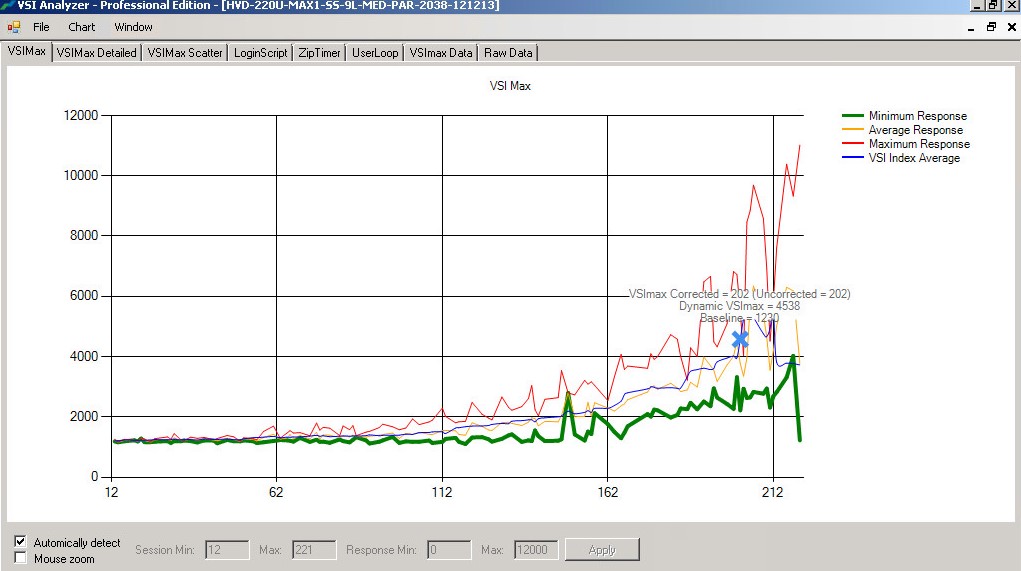Click the VSI Analyzer title bar icon
This screenshot has width=1021, height=571.
[8, 5]
